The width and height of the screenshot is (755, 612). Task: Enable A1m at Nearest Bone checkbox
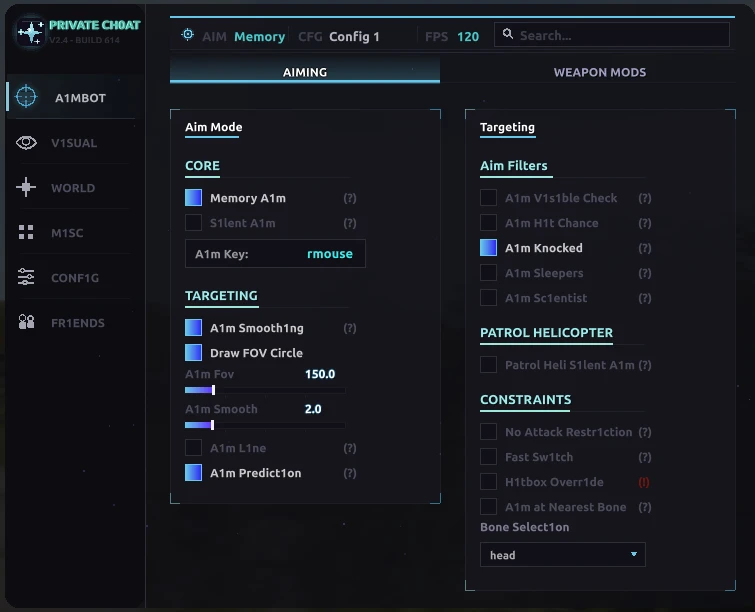tap(488, 507)
